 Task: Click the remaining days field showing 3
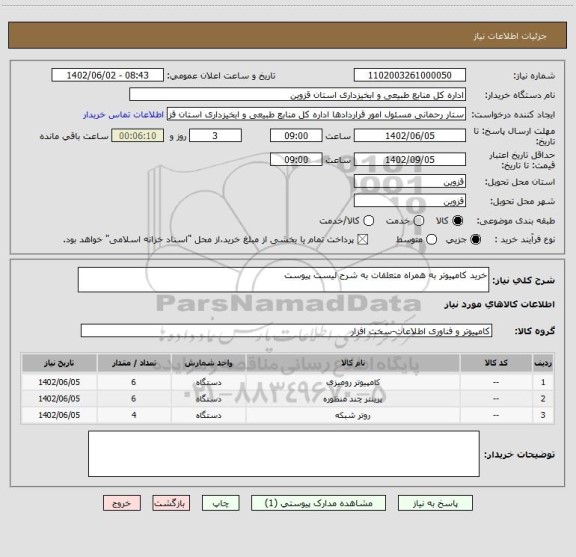[x=215, y=136]
